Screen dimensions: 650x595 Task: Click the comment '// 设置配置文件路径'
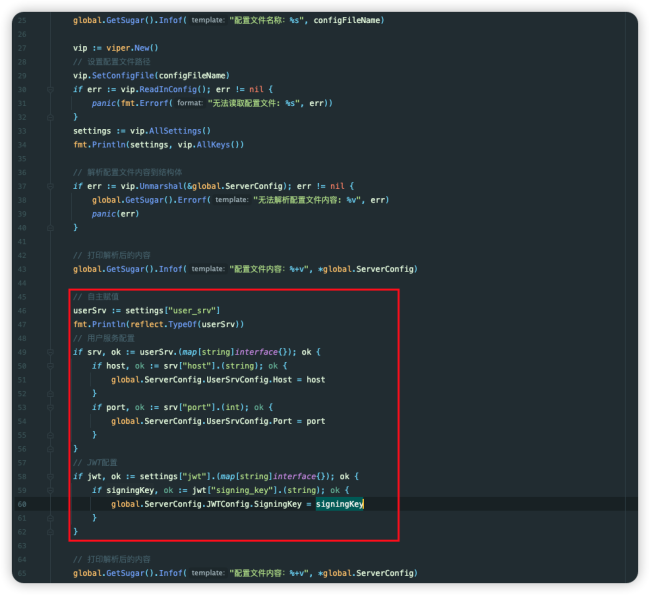coord(112,62)
